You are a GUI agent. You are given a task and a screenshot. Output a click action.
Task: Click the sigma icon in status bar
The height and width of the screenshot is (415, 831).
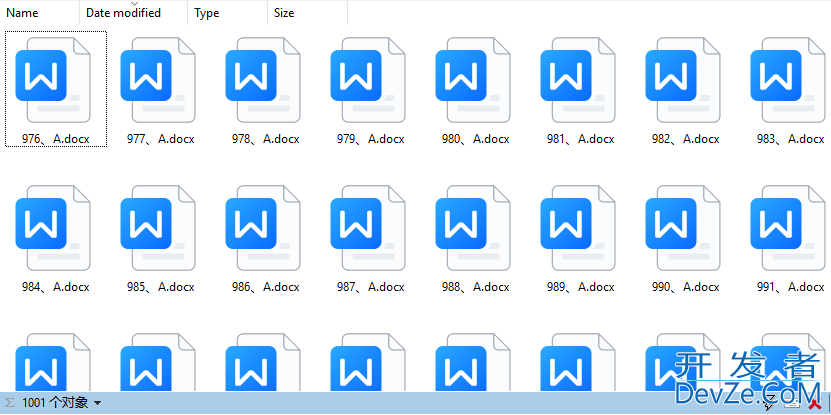(10, 403)
